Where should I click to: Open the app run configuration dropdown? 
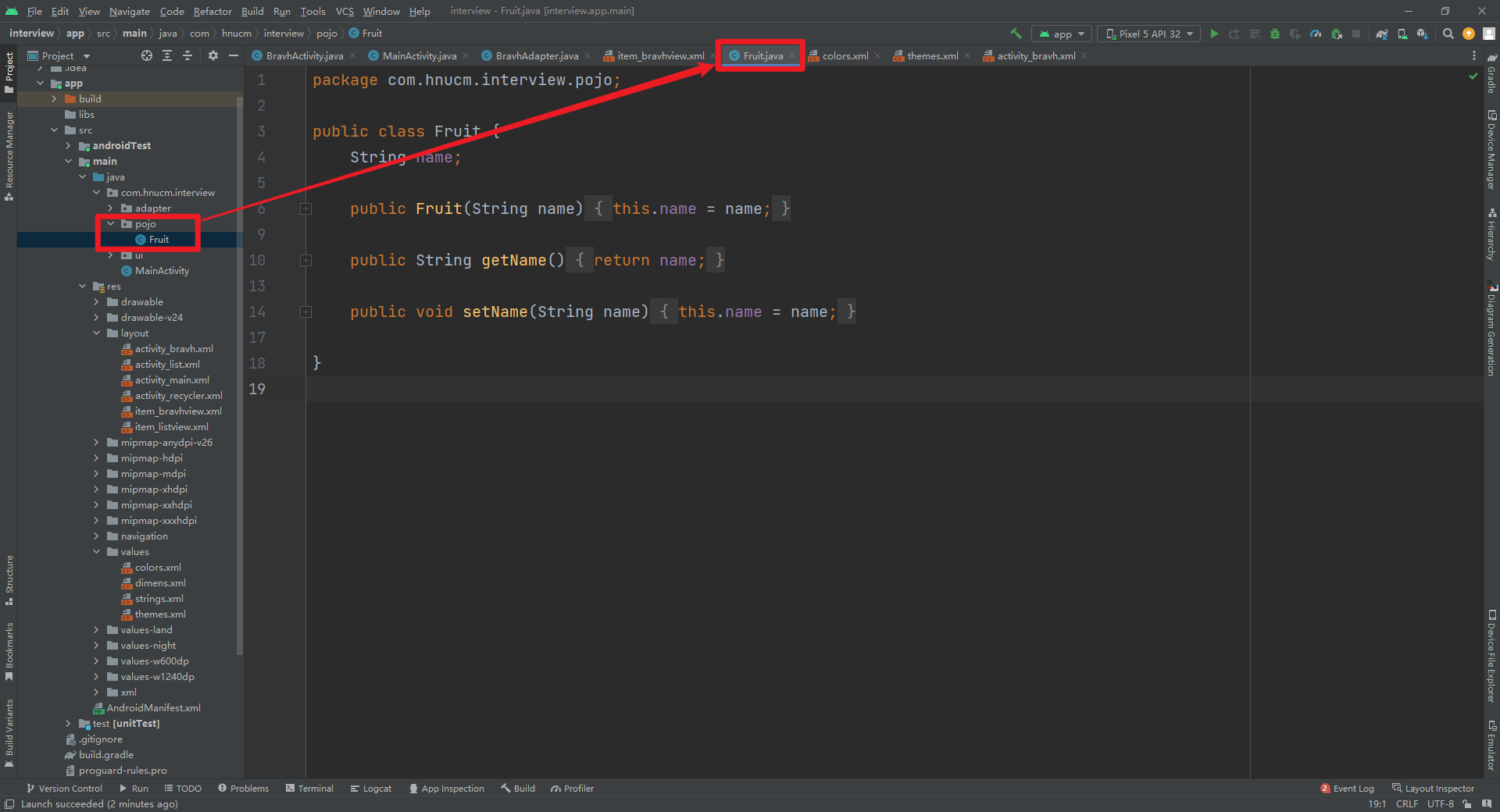click(x=1062, y=34)
